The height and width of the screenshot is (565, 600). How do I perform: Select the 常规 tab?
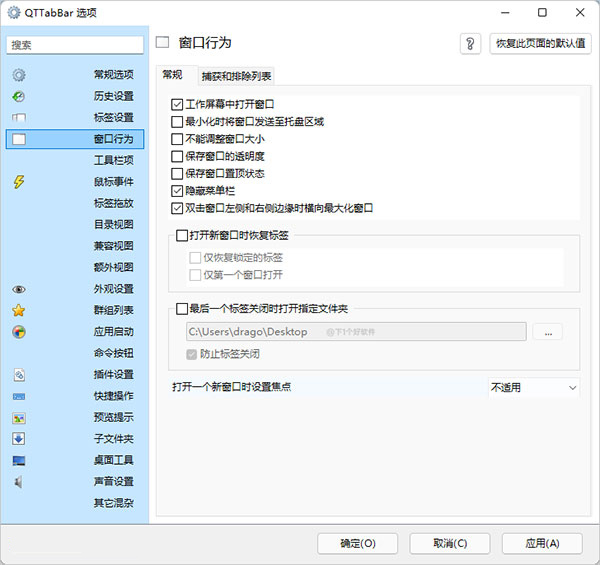(x=173, y=75)
